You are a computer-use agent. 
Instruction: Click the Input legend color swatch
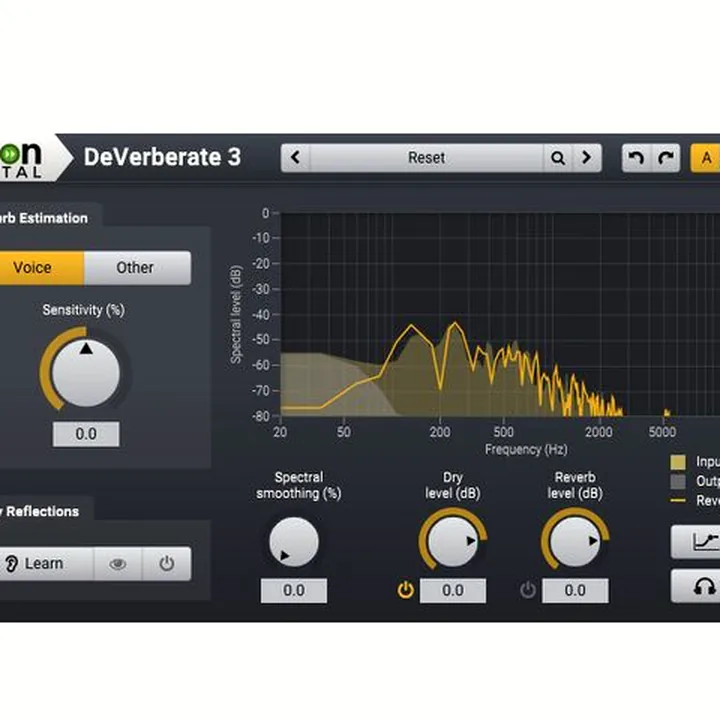click(x=678, y=462)
